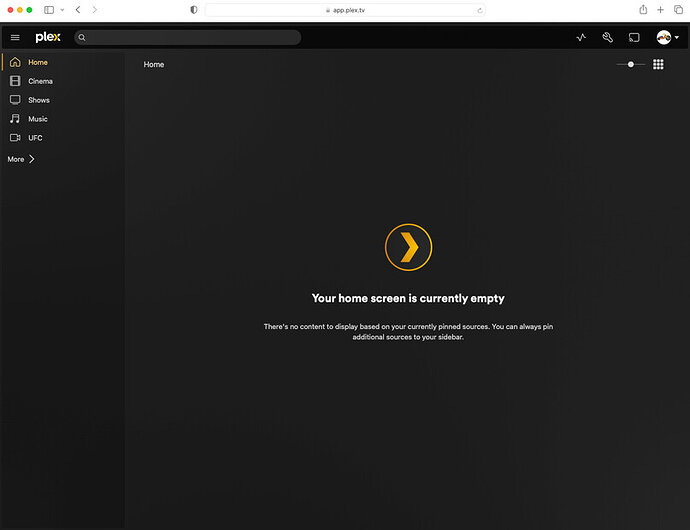The image size is (690, 530).
Task: Open the Shows library
Action: pos(39,100)
